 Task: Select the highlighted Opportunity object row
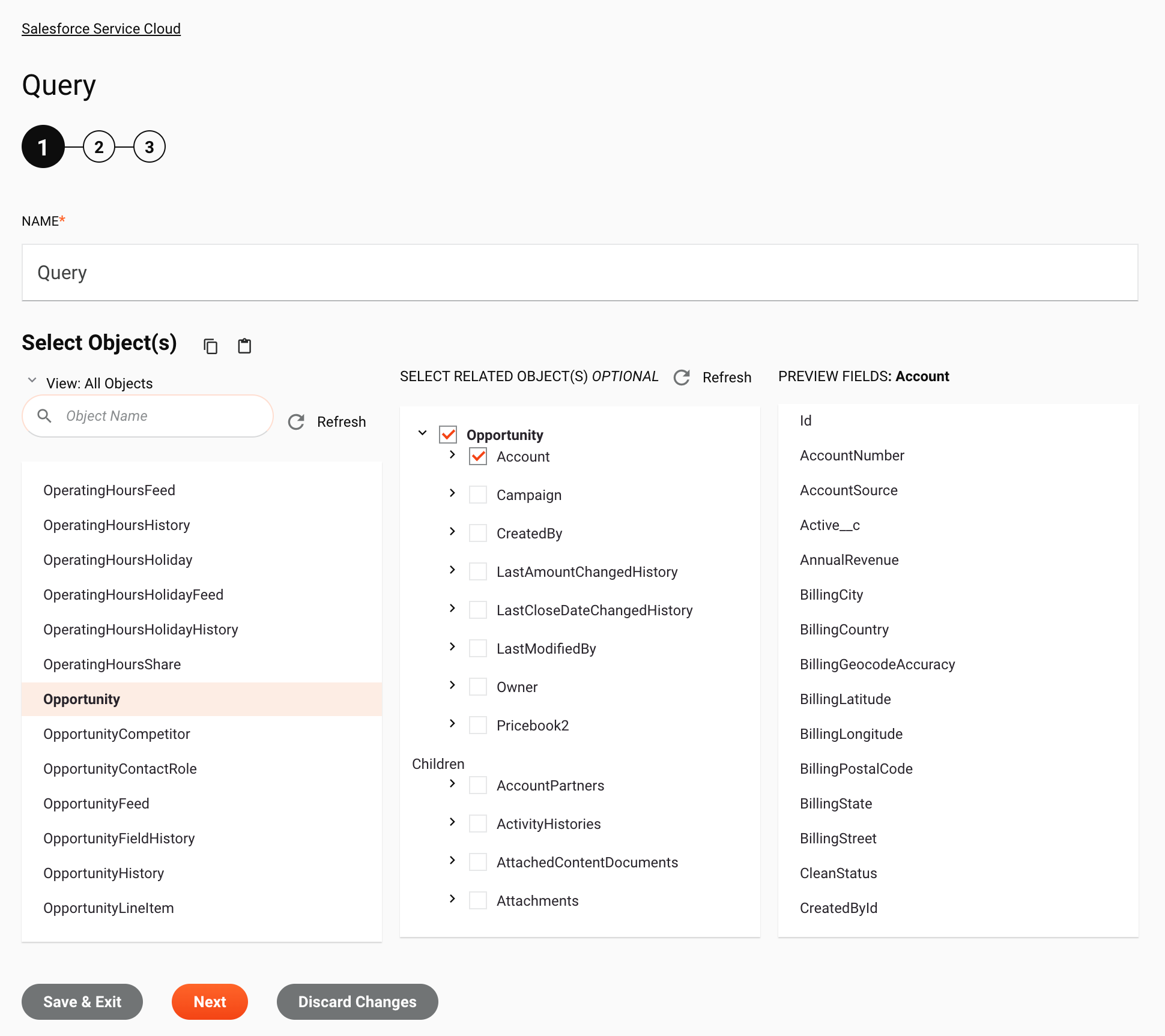(x=202, y=699)
